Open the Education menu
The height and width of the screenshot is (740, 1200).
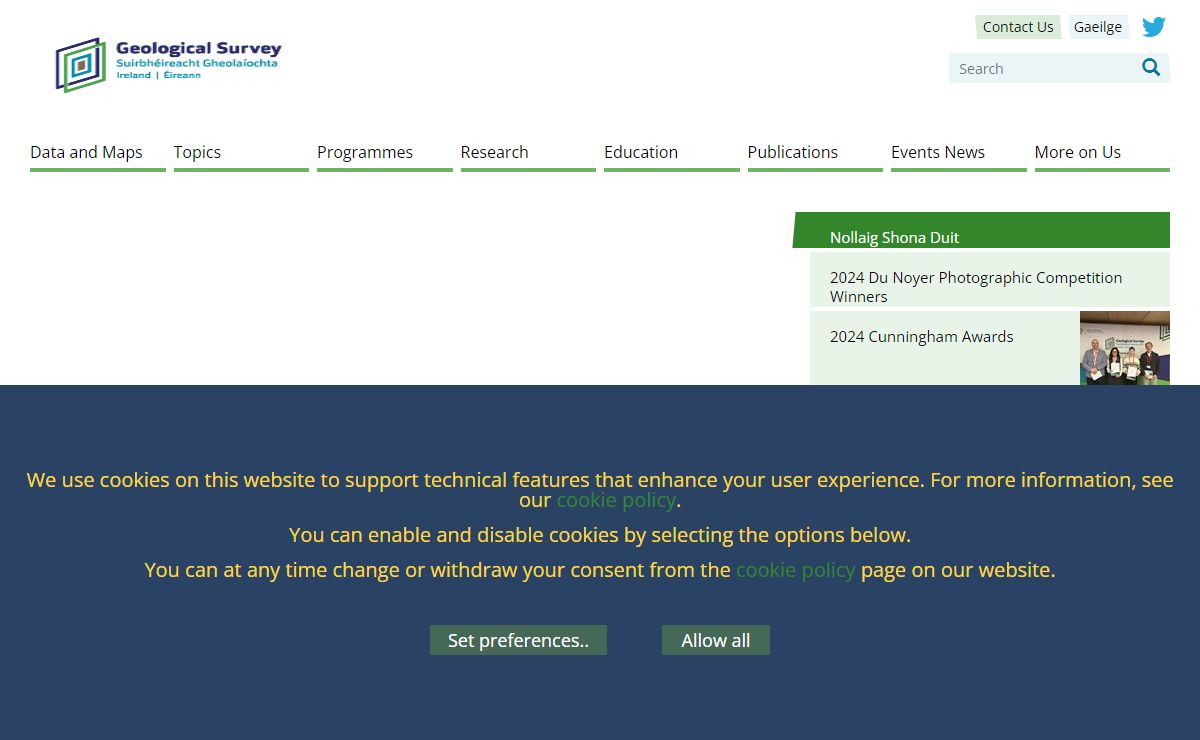641,152
